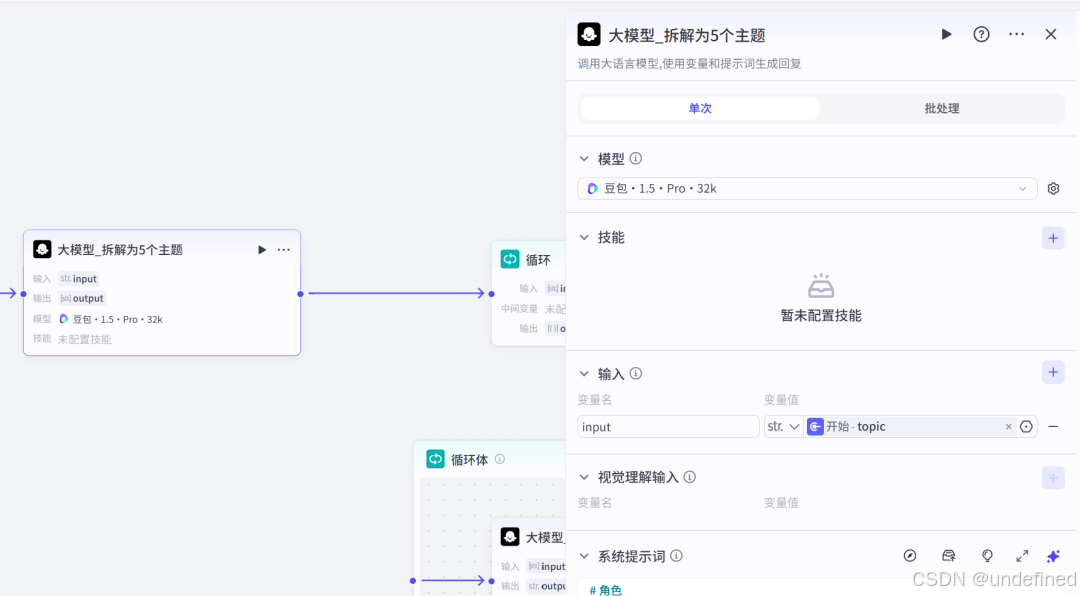The width and height of the screenshot is (1080, 596).
Task: Select the 大模型_拆解为5个主题 node title on canvas
Action: [x=120, y=250]
